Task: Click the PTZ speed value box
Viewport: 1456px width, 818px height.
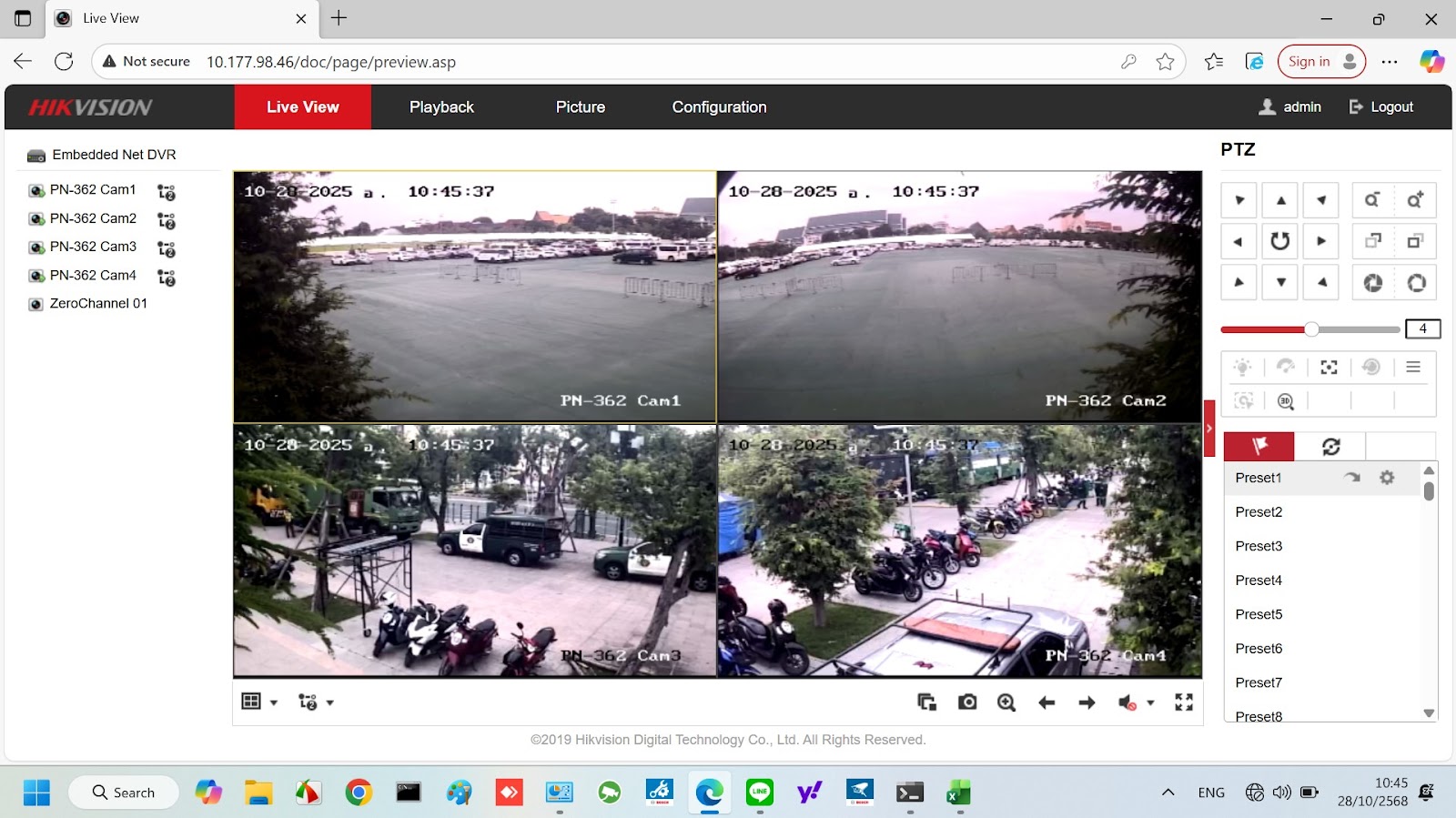Action: tap(1422, 328)
